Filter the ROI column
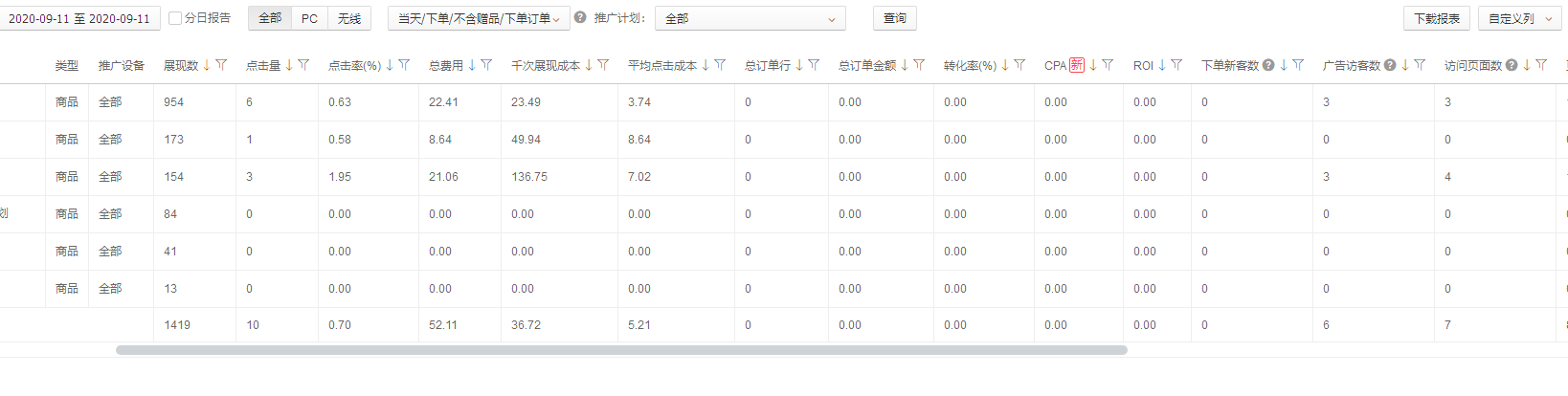 [1176, 65]
